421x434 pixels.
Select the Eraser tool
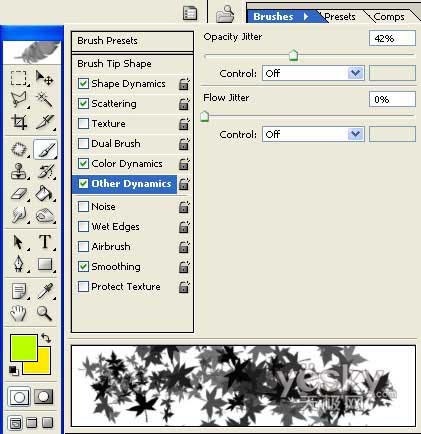[x=19, y=194]
